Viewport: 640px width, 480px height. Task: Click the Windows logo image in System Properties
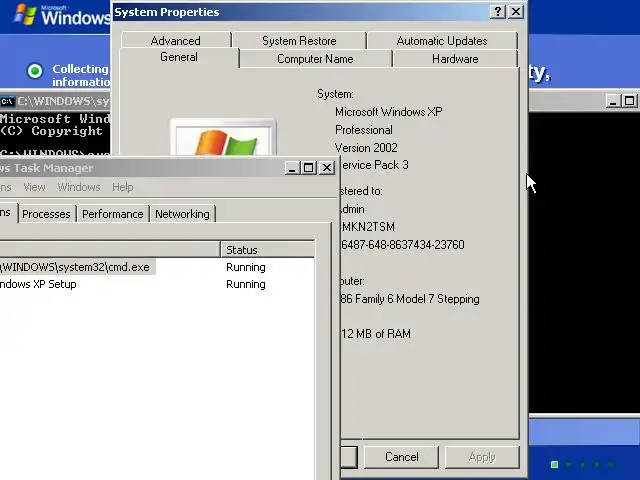223,137
